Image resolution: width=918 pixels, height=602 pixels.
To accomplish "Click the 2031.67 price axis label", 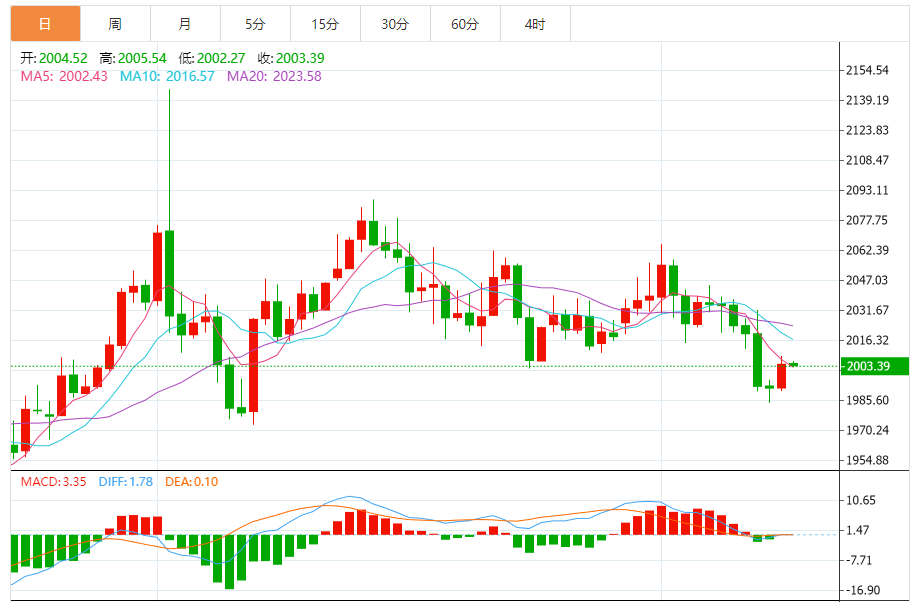I will (867, 310).
